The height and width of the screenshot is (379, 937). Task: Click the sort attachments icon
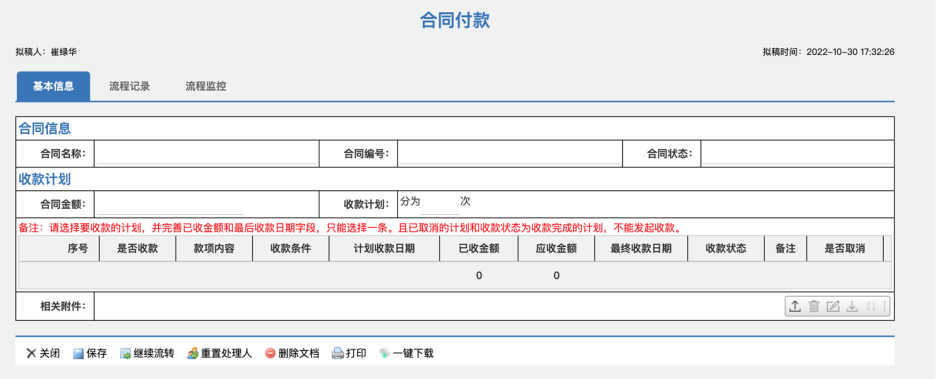(872, 307)
